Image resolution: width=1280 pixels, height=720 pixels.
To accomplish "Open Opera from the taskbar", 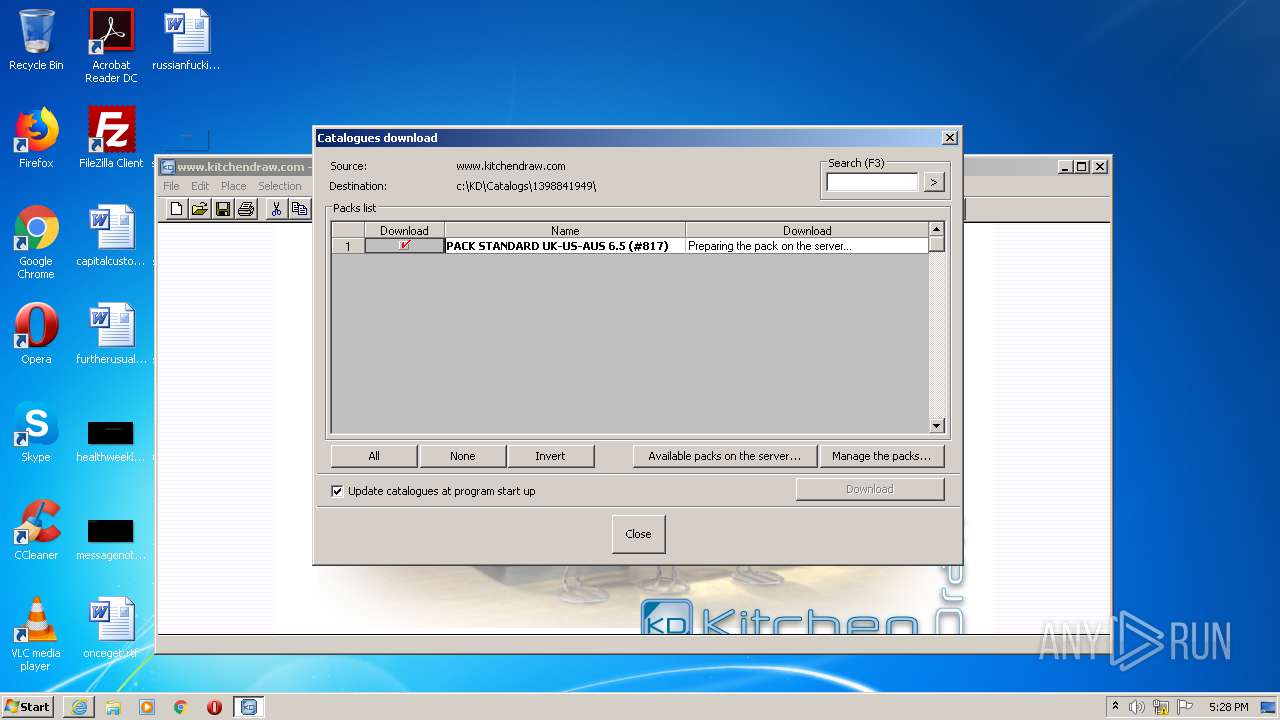I will (x=214, y=707).
